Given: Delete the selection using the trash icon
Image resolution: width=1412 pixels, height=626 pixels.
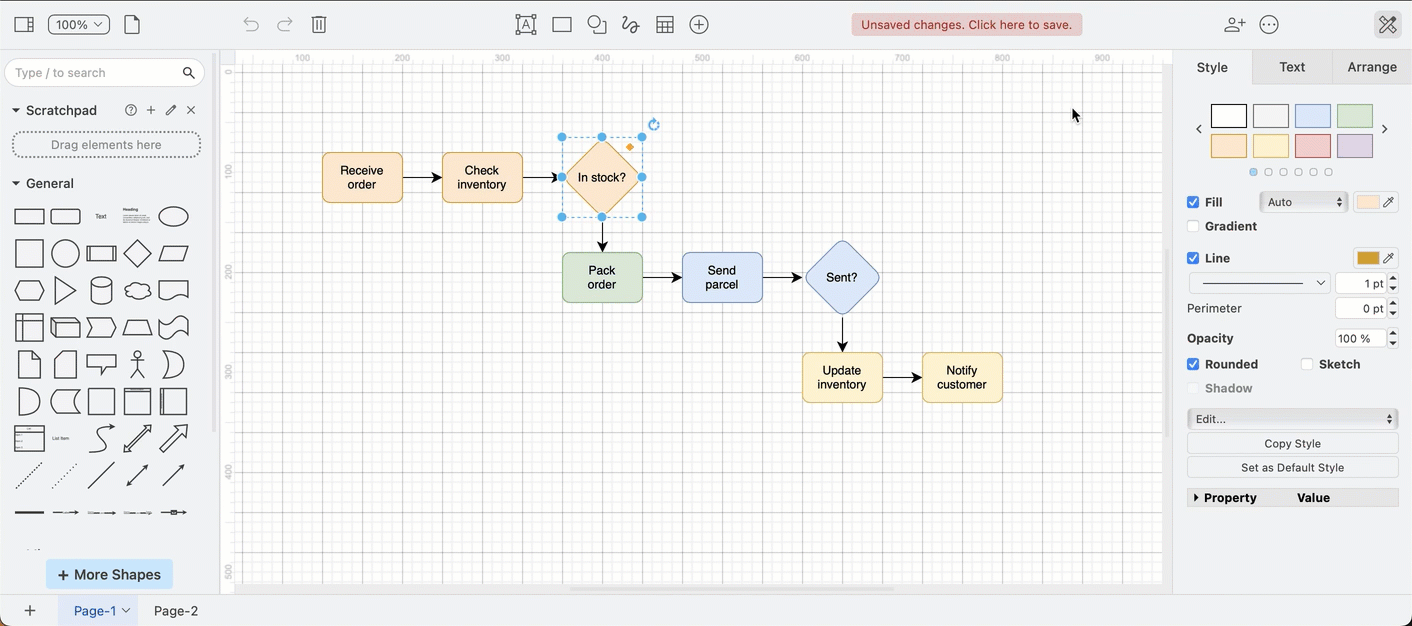Looking at the screenshot, I should [318, 24].
